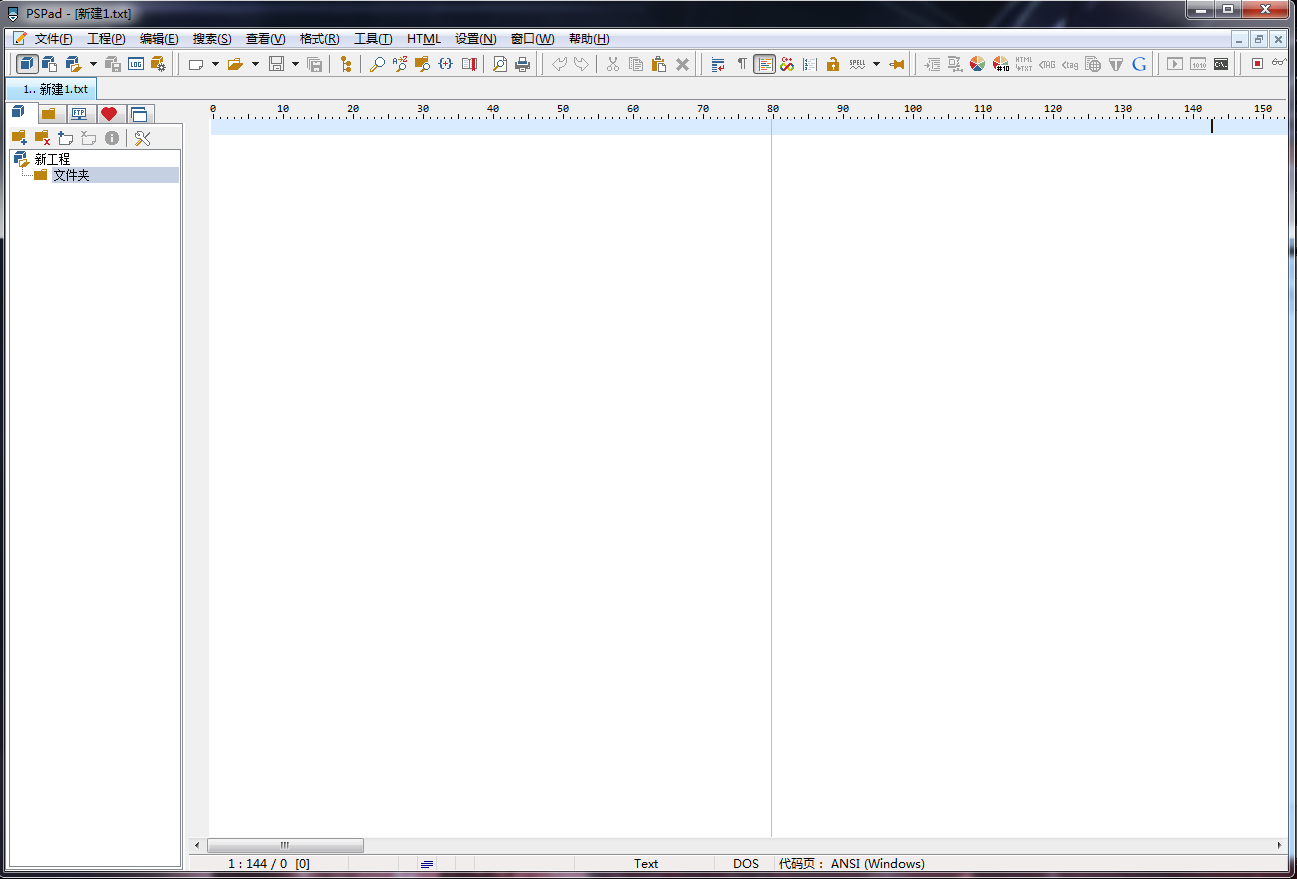The image size is (1297, 879).
Task: Click the color #10 converter icon
Action: (x=1001, y=64)
